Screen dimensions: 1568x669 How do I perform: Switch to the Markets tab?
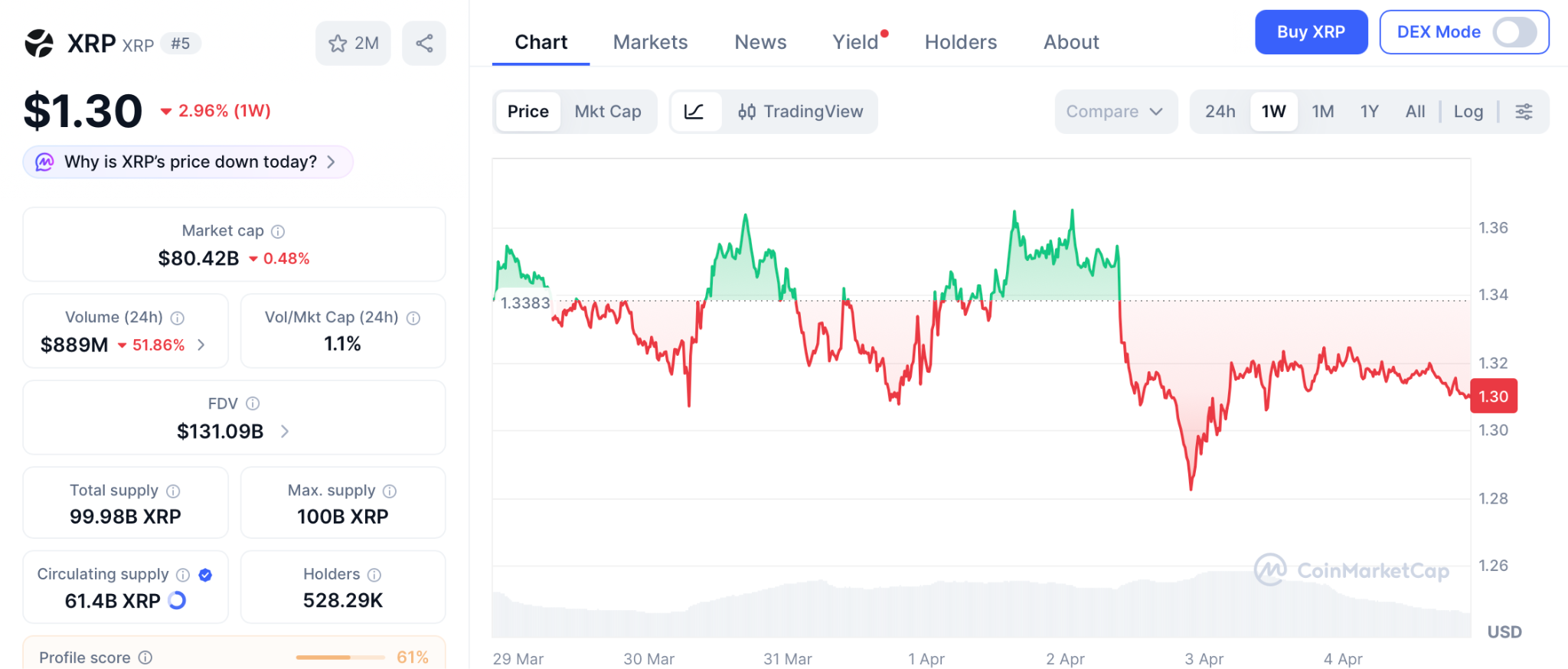click(649, 42)
